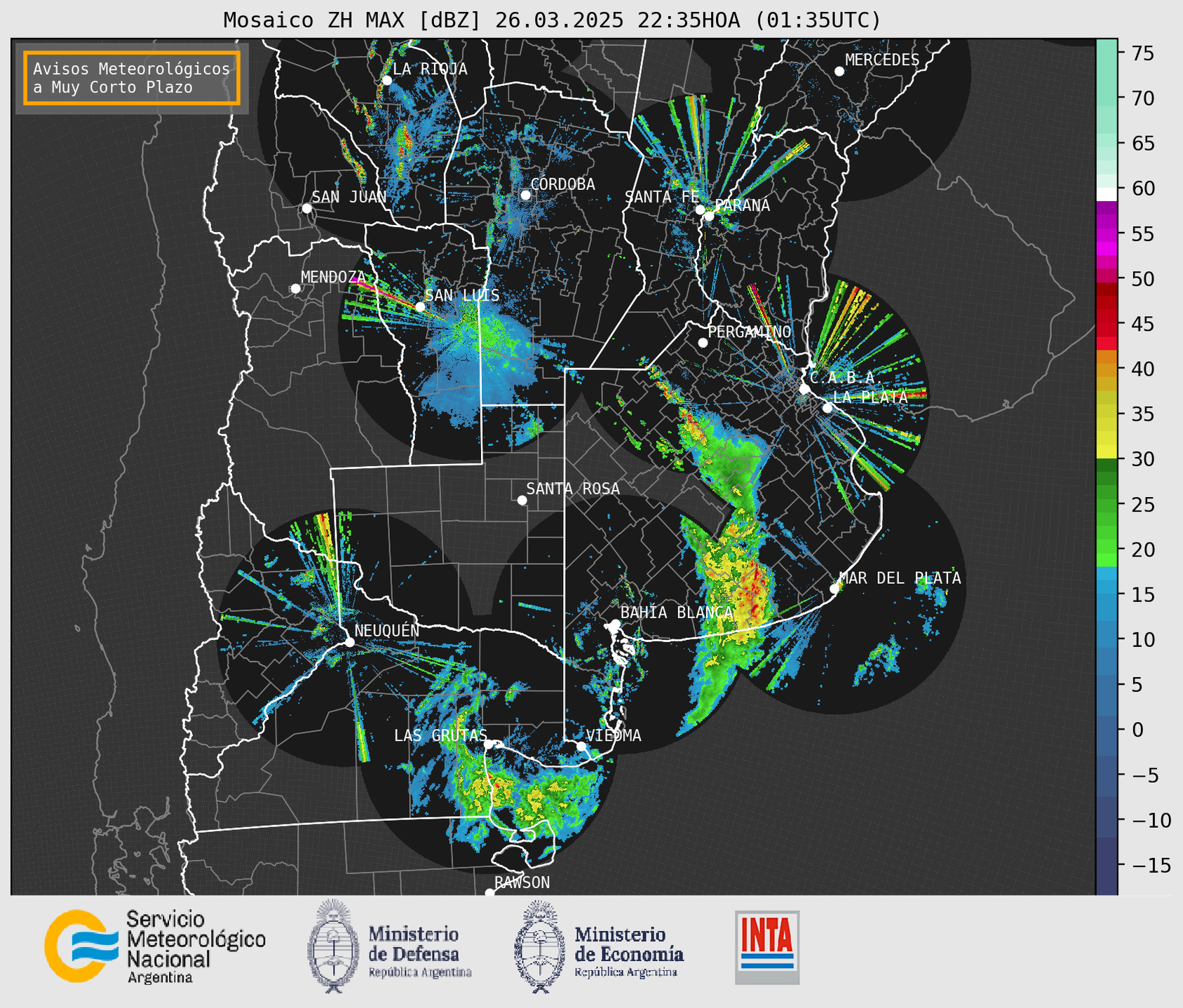Click the Servicio Meteorológico Nacional logo
The height and width of the screenshot is (1008, 1183).
155,946
